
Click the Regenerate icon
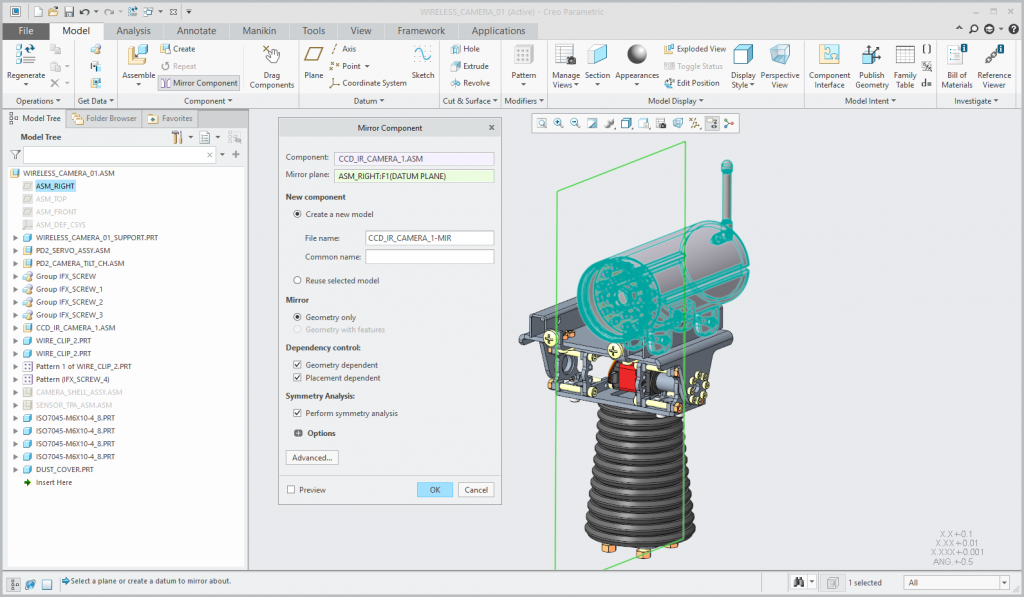tap(25, 56)
